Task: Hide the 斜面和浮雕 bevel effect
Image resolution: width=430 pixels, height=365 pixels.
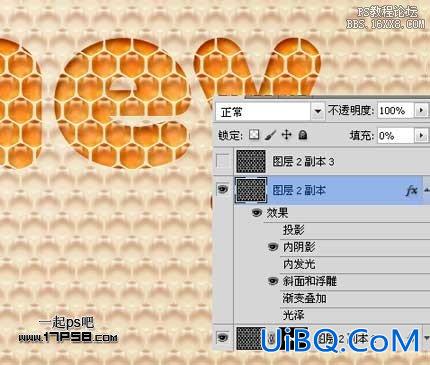Action: (273, 281)
